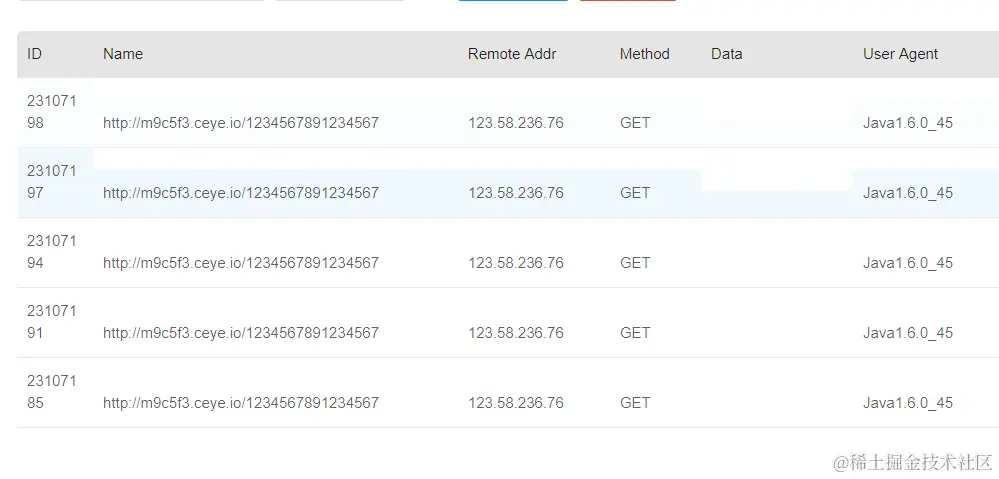Click IP 123.58.236.76 in row 23107194
Image resolution: width=999 pixels, height=479 pixels.
(x=516, y=263)
